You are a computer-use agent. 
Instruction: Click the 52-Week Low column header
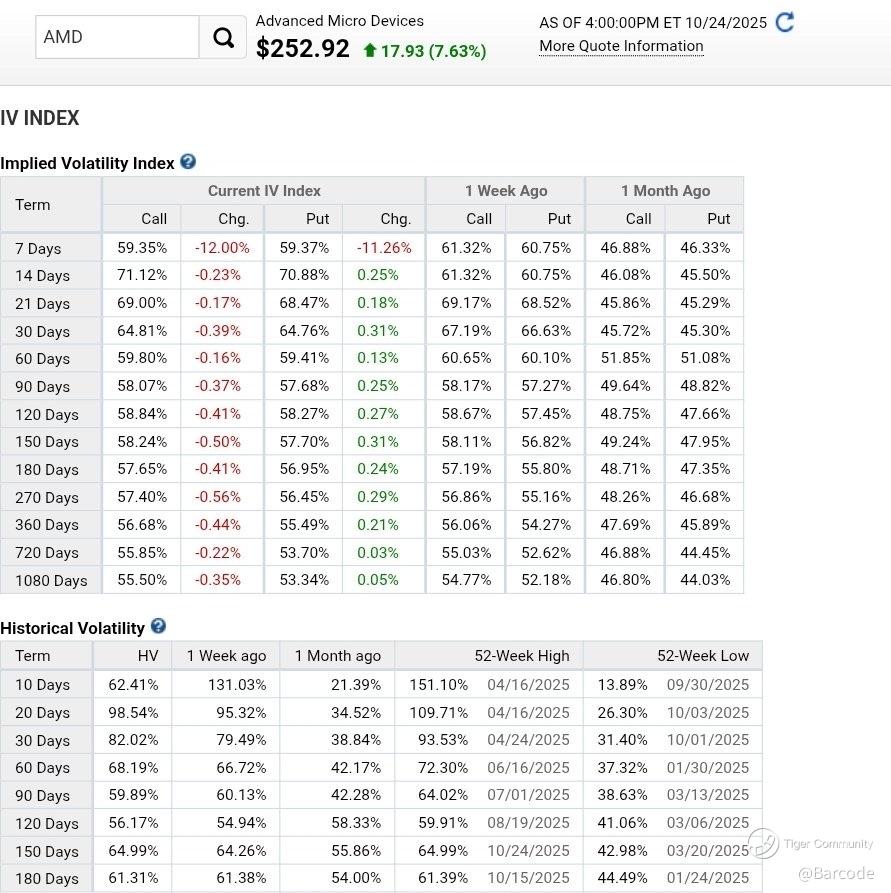coord(703,656)
